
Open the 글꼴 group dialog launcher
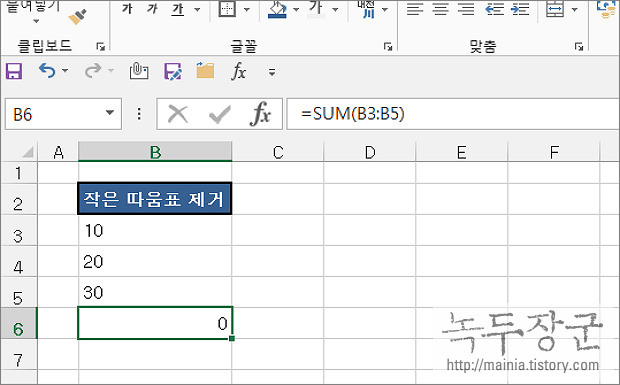(x=388, y=47)
